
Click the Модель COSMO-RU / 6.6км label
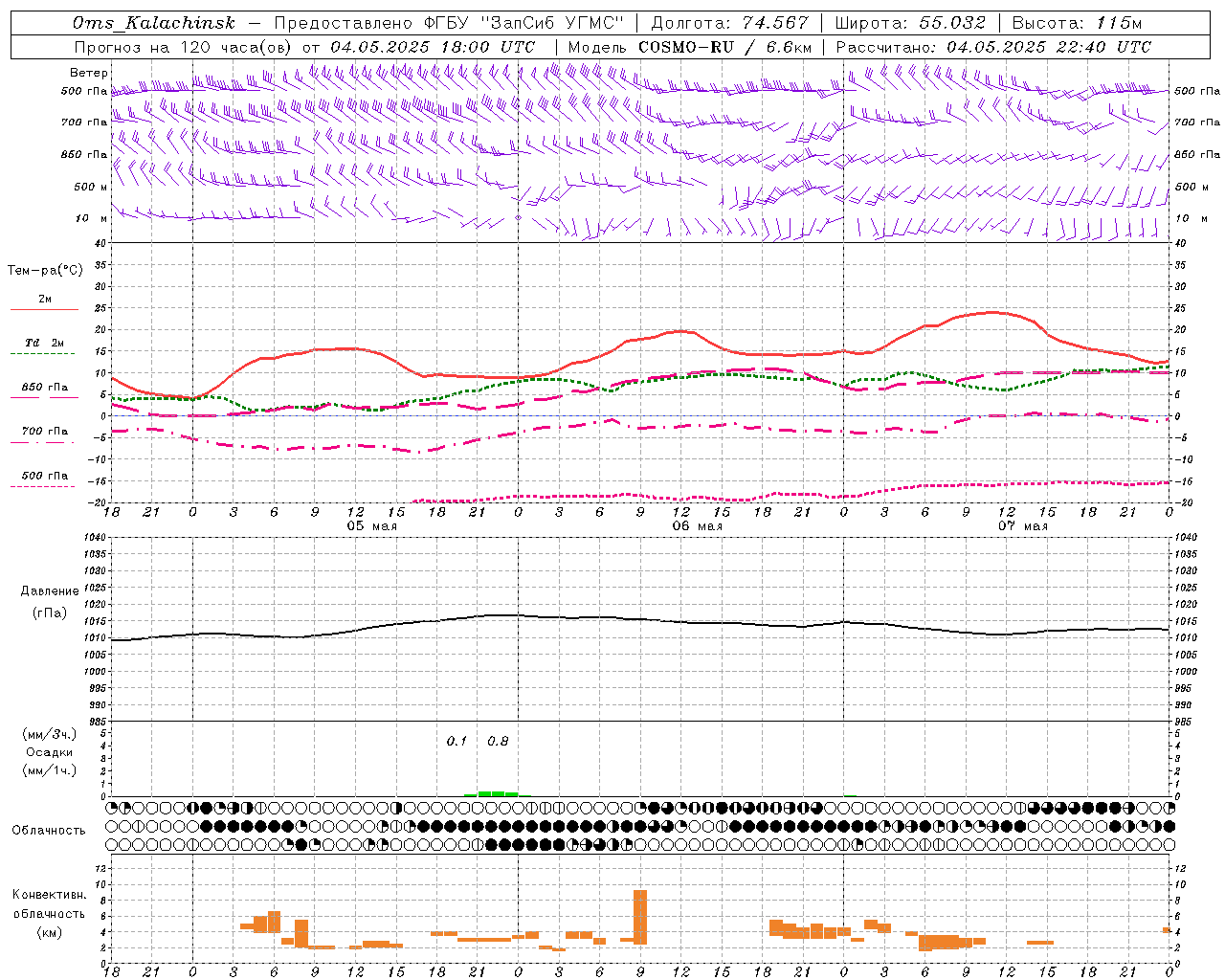690,47
